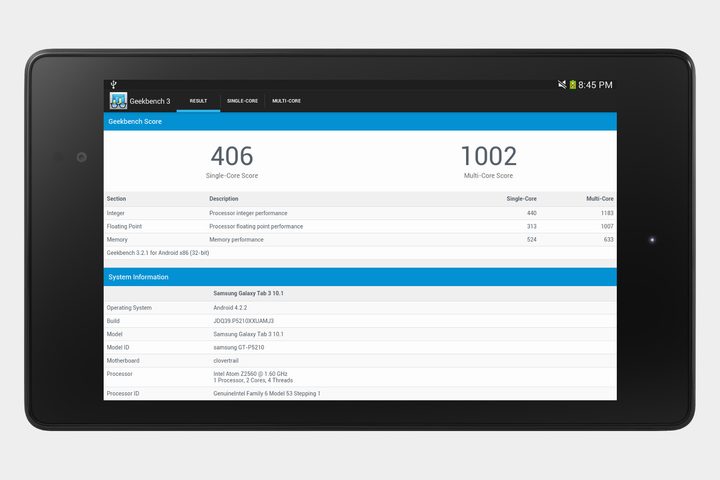
Task: Select the Floating Point single-core value 313
Action: [x=532, y=226]
